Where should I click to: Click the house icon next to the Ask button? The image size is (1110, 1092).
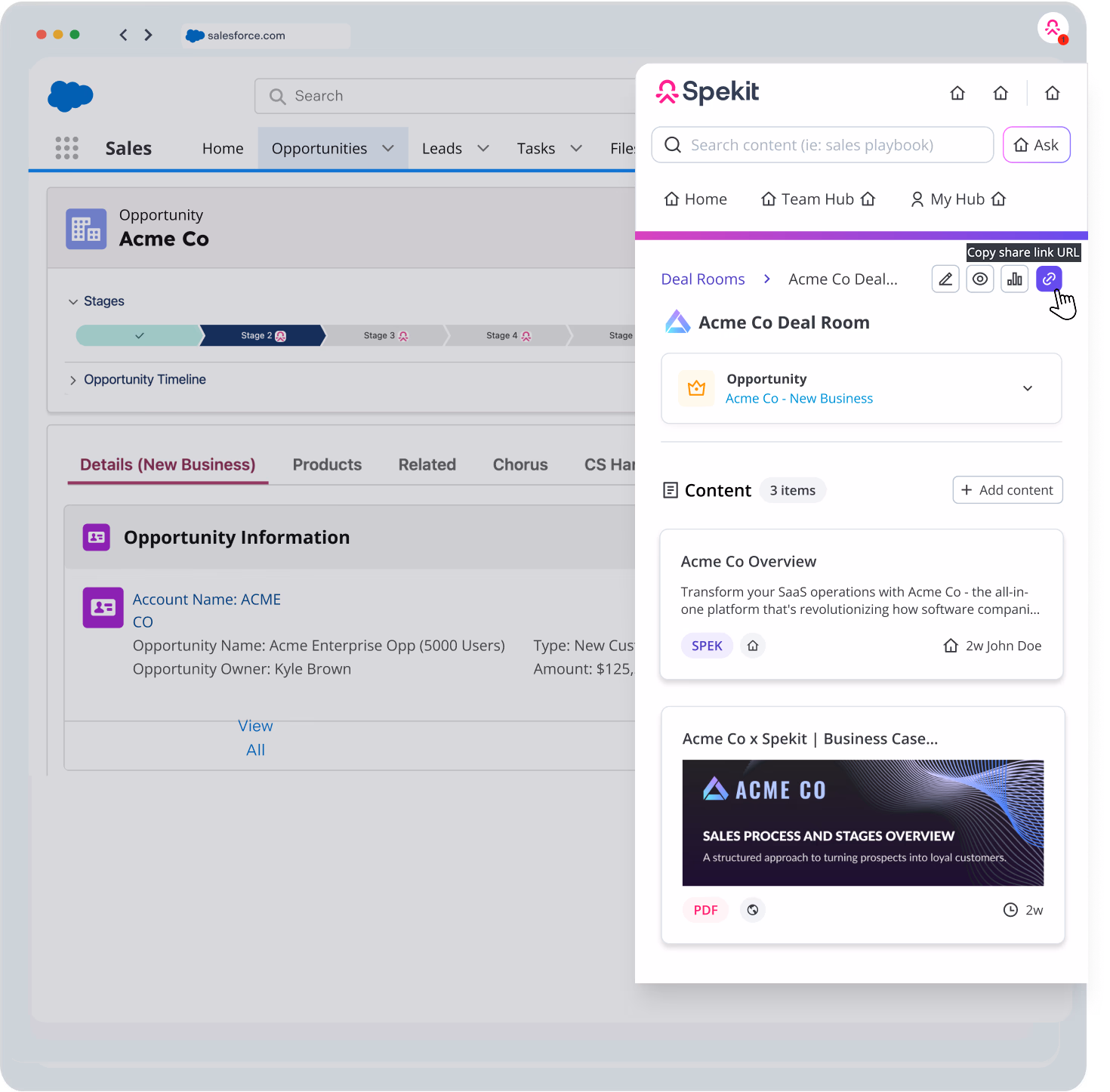(x=1021, y=145)
